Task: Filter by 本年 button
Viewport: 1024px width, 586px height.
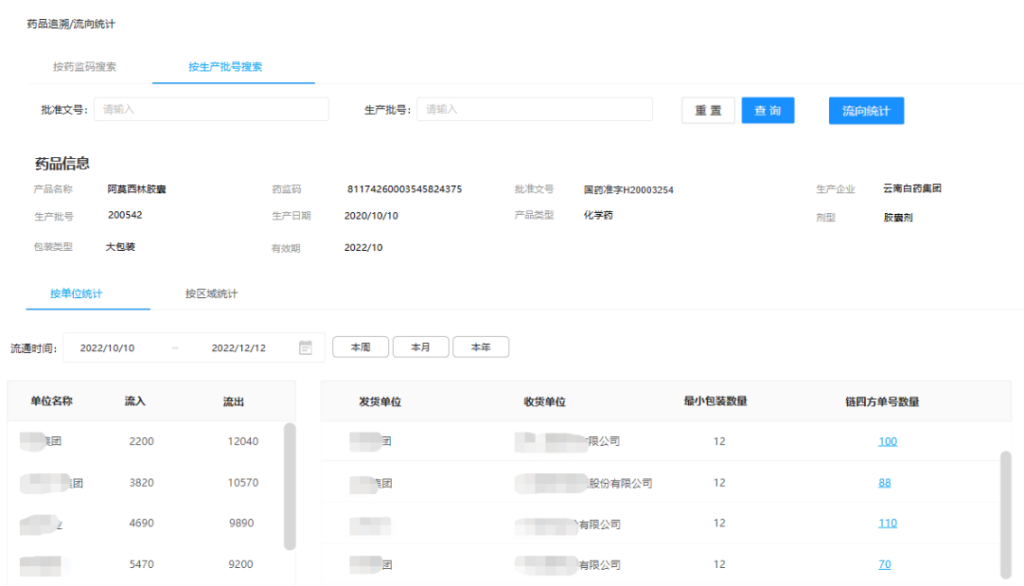Action: [x=481, y=347]
